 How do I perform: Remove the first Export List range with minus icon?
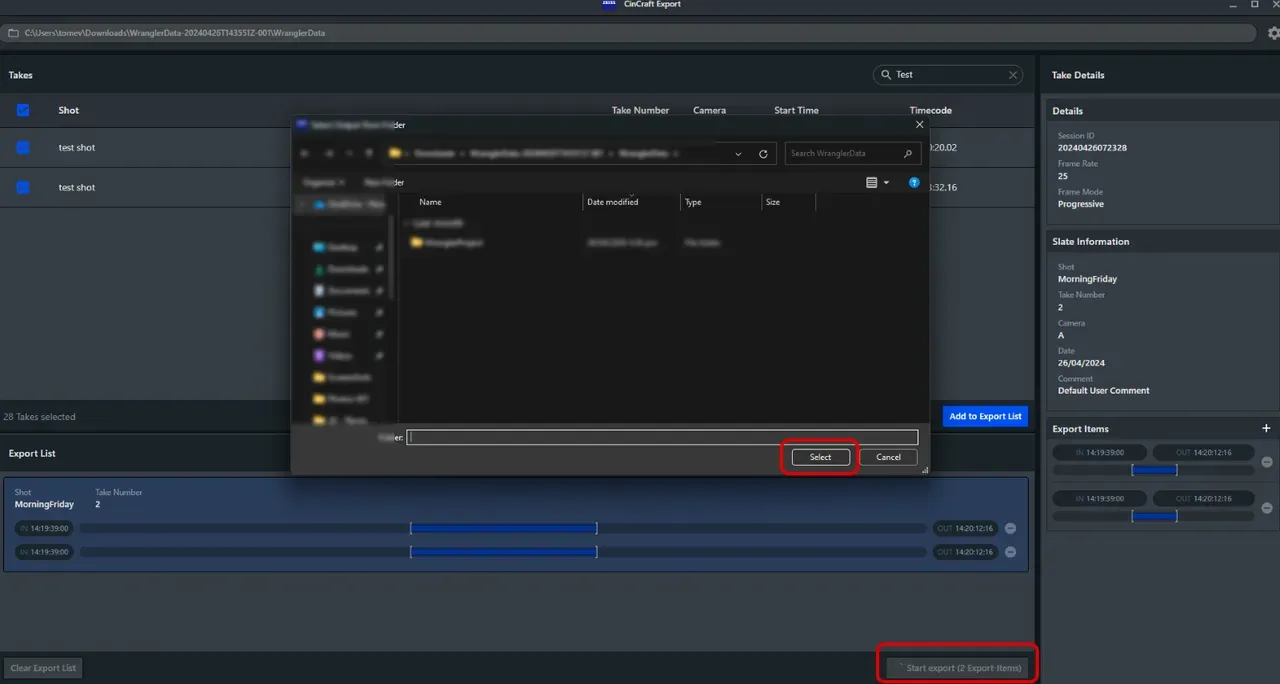pyautogui.click(x=1010, y=528)
